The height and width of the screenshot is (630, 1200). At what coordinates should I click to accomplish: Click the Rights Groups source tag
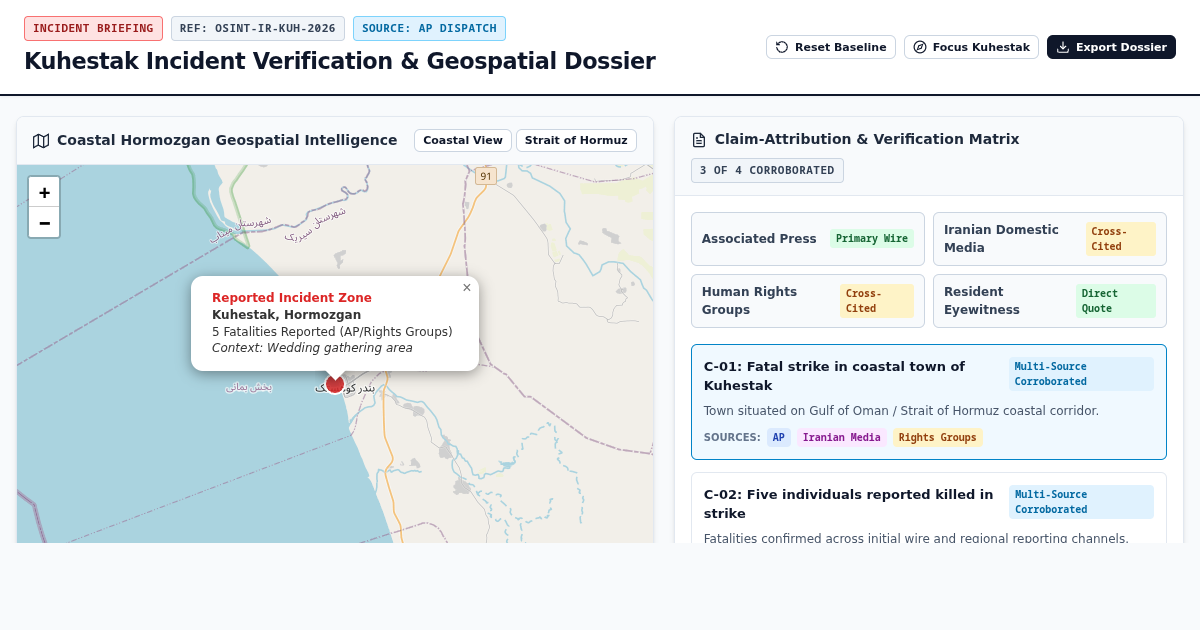coord(938,437)
